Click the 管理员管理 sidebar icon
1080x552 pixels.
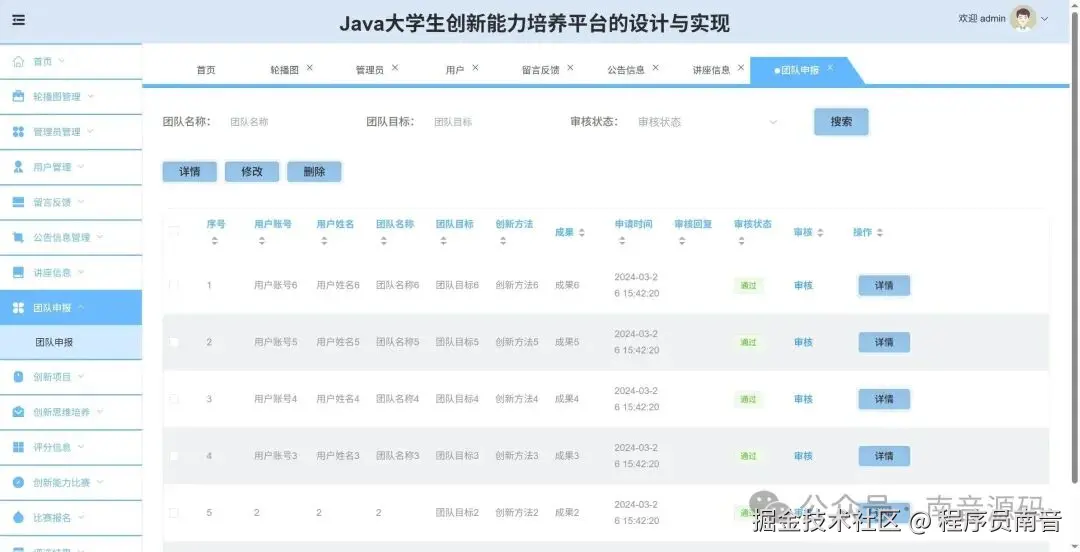pos(19,132)
